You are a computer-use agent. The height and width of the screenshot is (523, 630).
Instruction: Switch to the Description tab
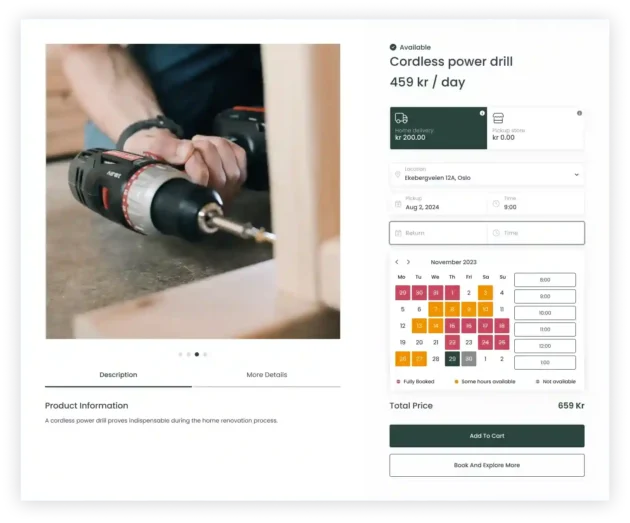click(118, 375)
